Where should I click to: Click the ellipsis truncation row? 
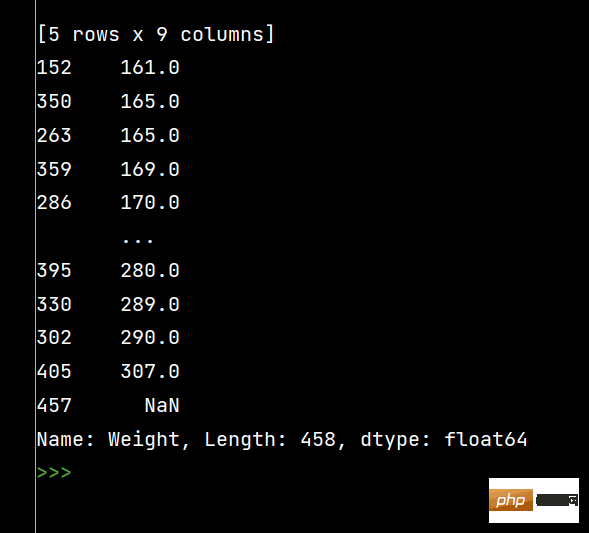click(x=138, y=240)
